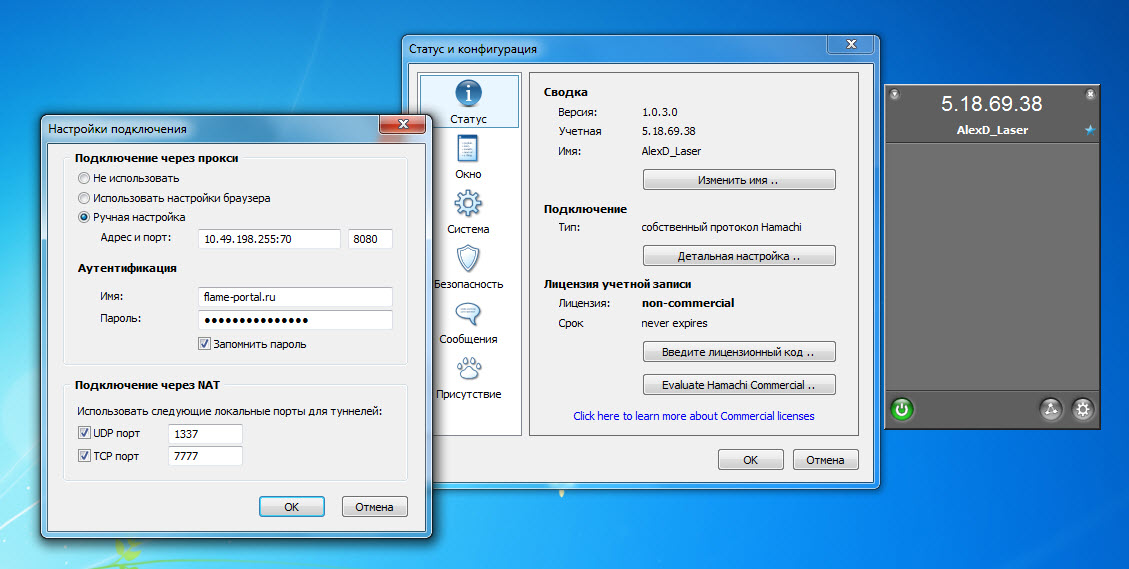
Task: Click the proxy address field 10.49.198.255:70
Action: (x=269, y=239)
